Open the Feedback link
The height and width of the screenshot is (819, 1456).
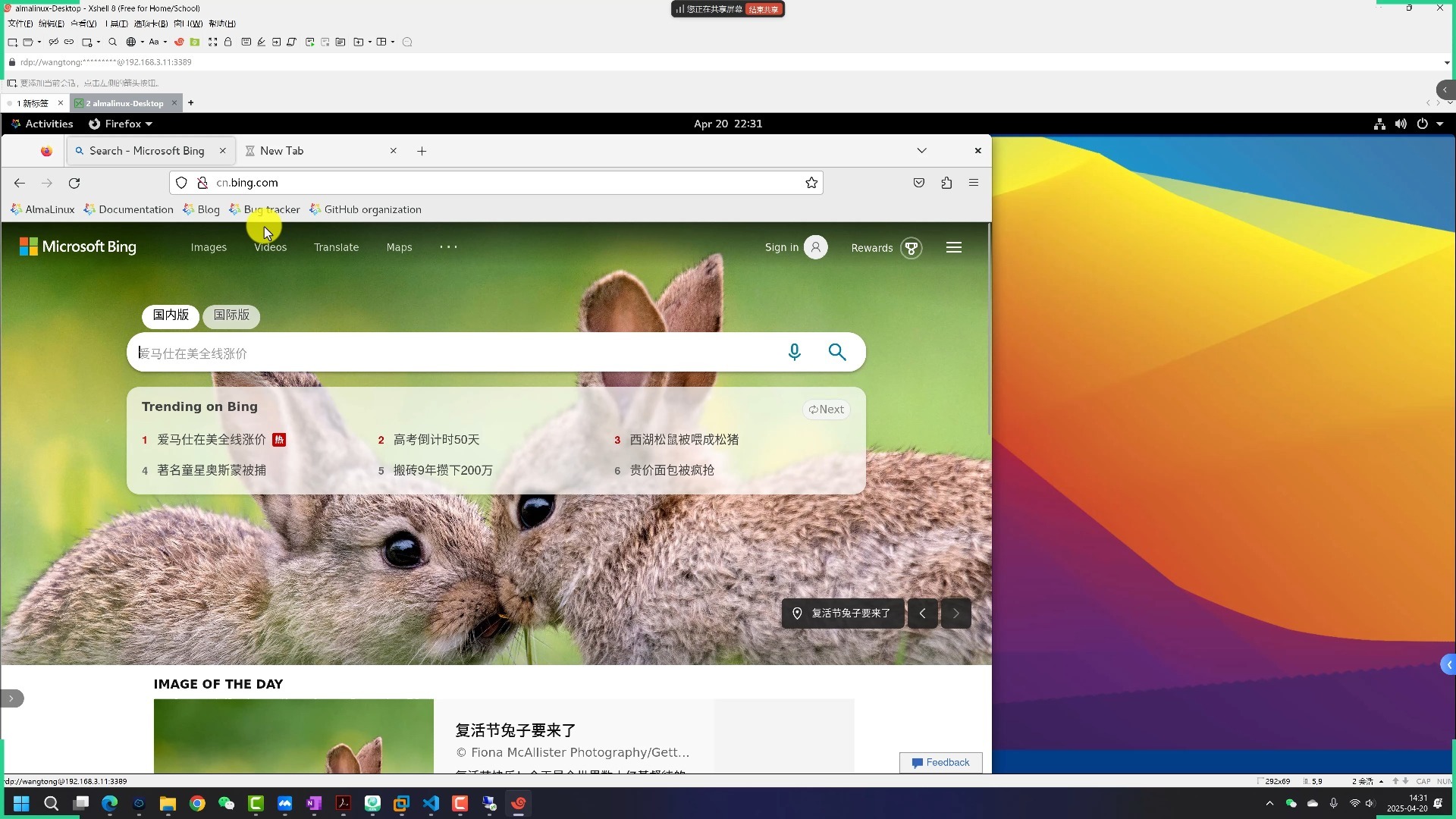(940, 763)
